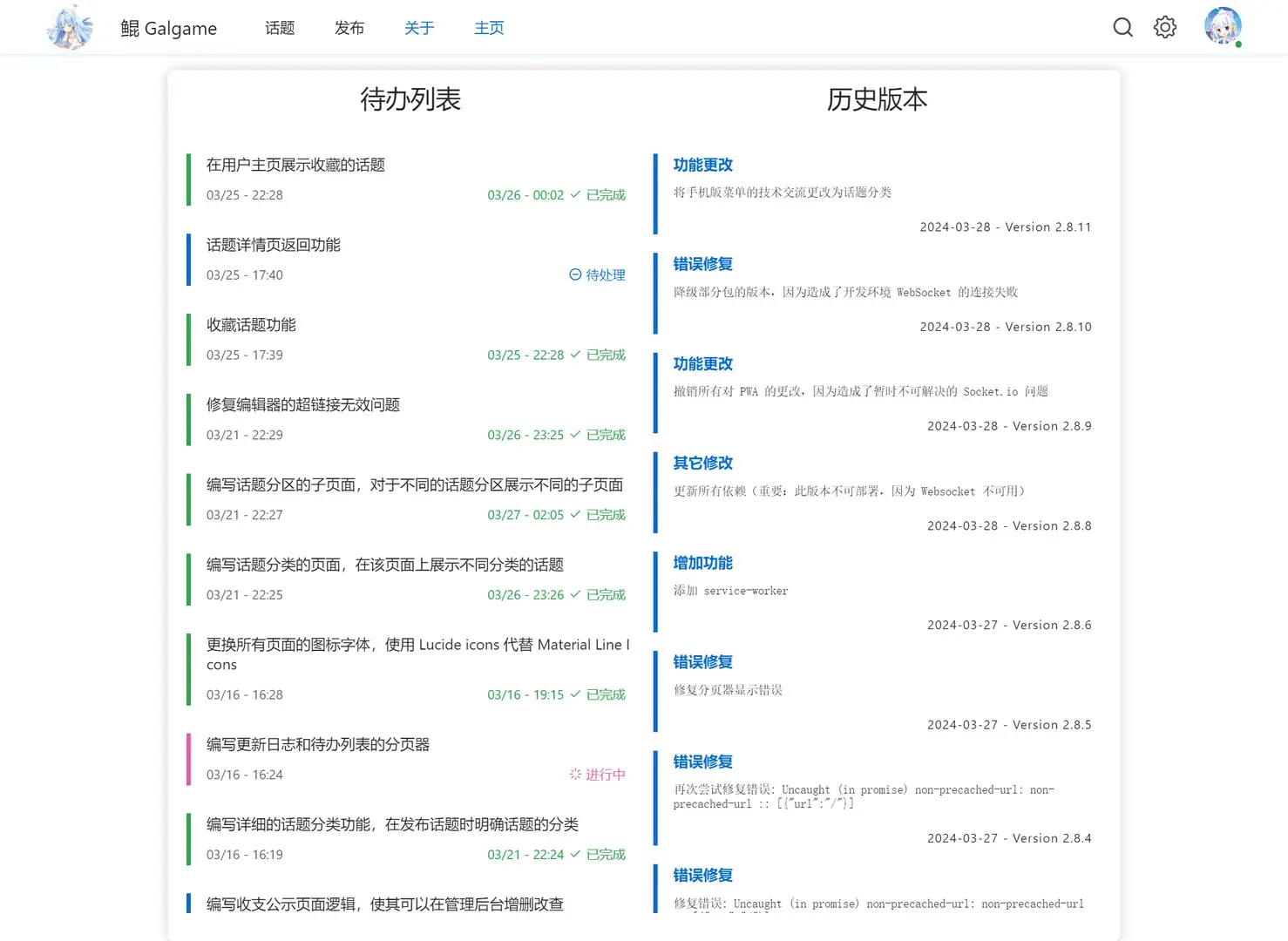The width and height of the screenshot is (1288, 941).
Task: Click 功能更改 heading of Version 2.8.9
Action: coord(703,364)
